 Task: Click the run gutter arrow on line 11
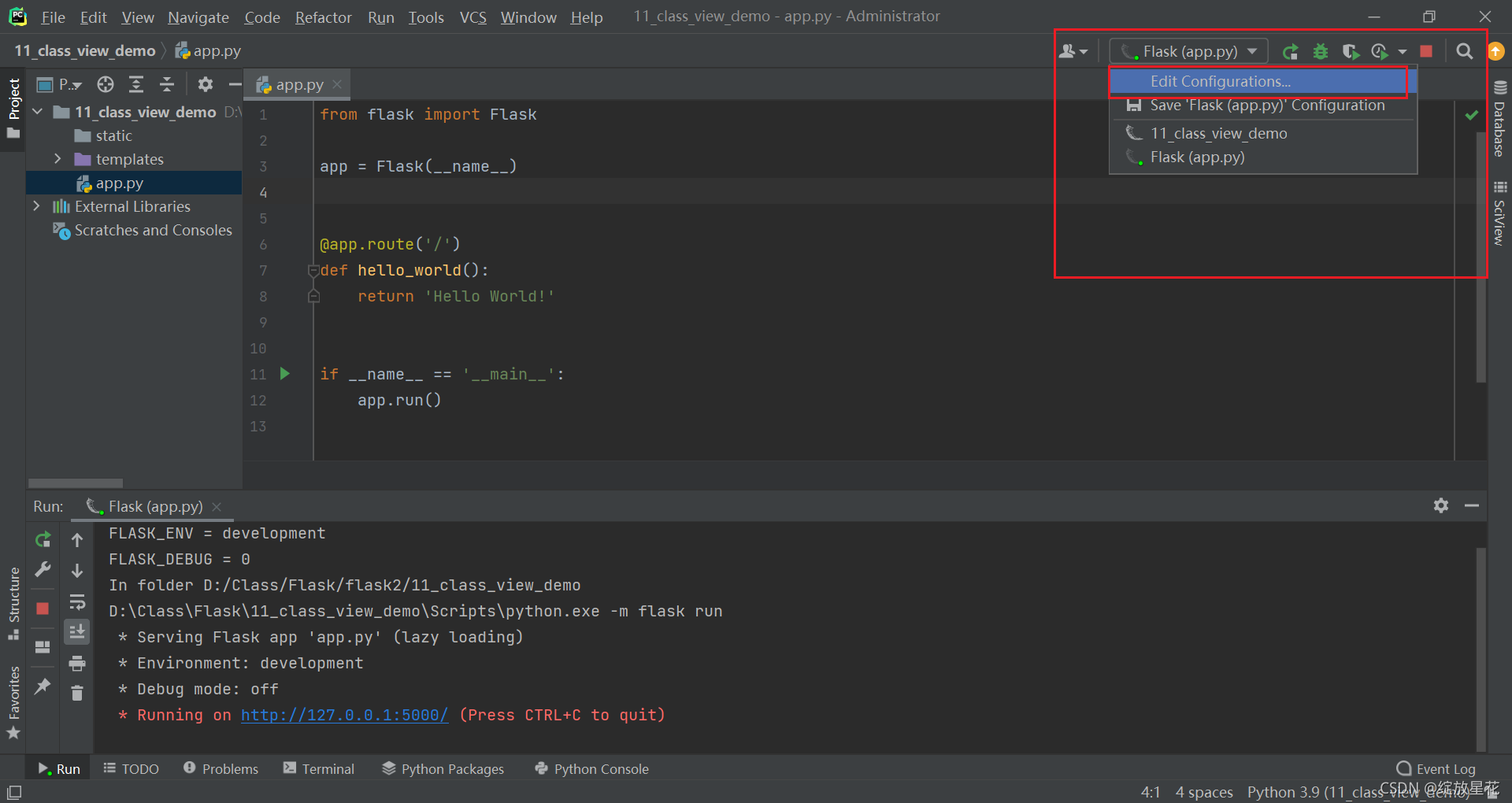285,374
